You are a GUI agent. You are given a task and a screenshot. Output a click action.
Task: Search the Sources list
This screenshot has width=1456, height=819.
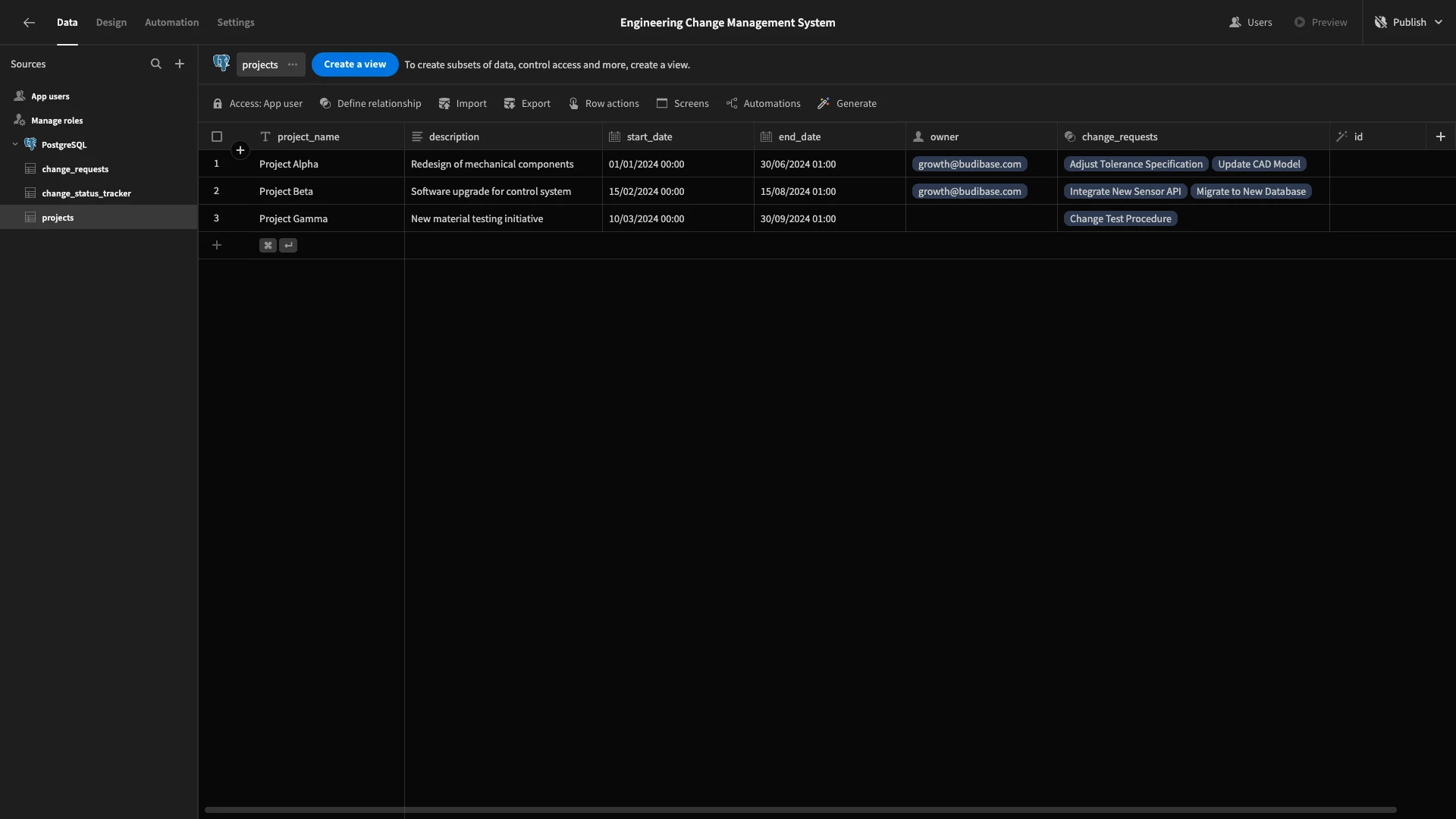(156, 64)
